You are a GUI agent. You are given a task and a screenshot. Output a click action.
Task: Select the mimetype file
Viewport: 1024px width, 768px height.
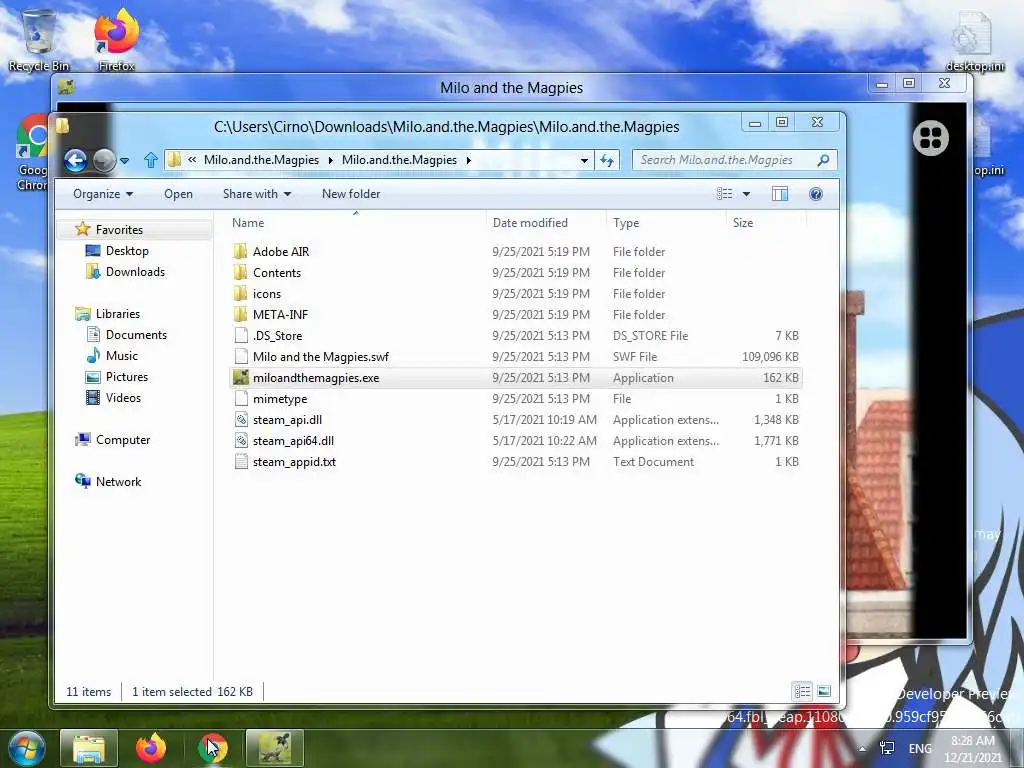coord(280,399)
